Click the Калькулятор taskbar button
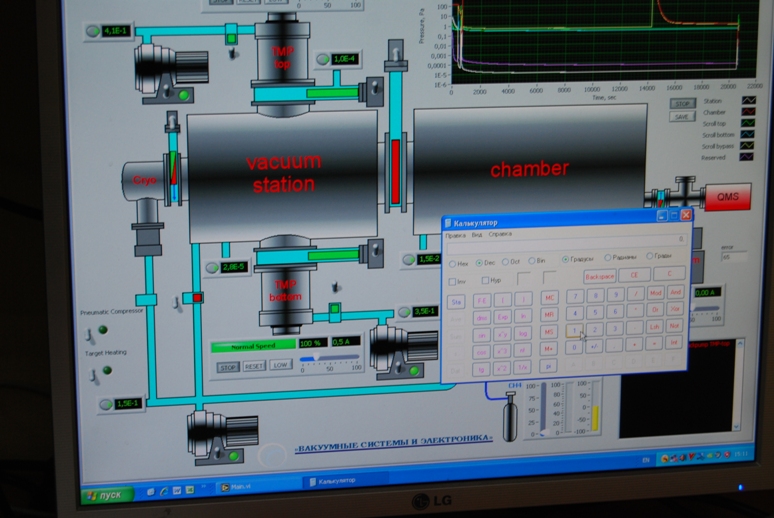 pos(346,480)
